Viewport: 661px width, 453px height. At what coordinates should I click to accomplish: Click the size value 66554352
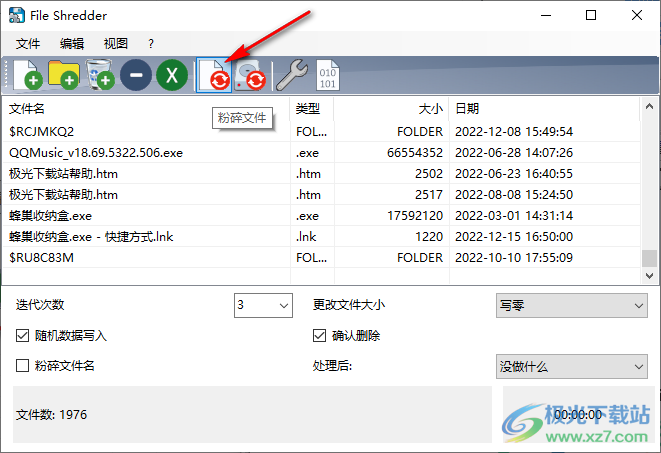[x=415, y=153]
